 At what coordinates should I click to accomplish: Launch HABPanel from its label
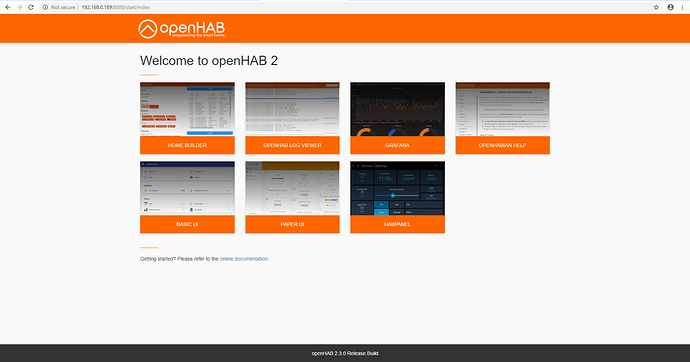point(397,224)
